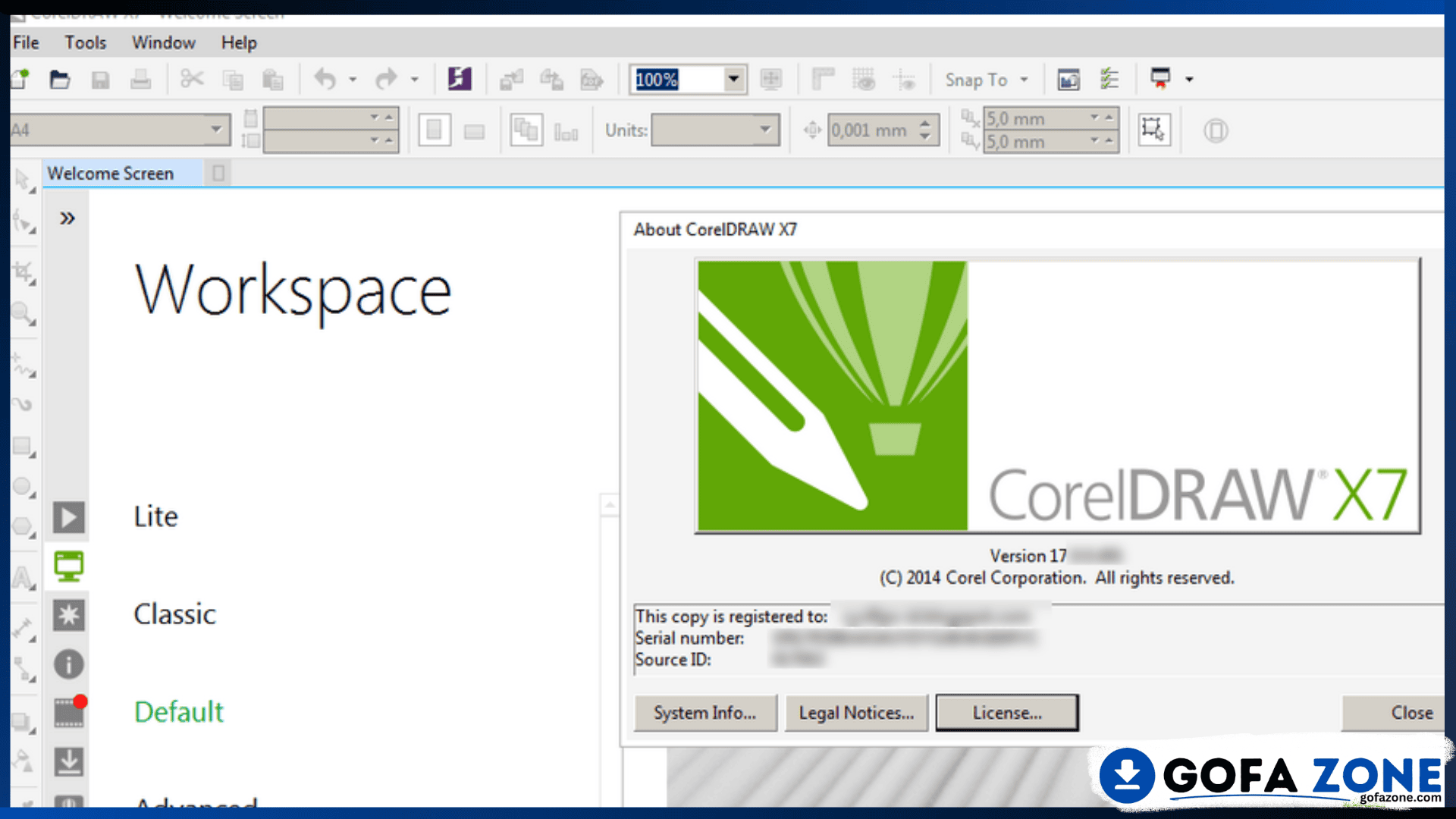1456x819 pixels.
Task: Open Gallery film icon with red dot
Action: (x=70, y=711)
